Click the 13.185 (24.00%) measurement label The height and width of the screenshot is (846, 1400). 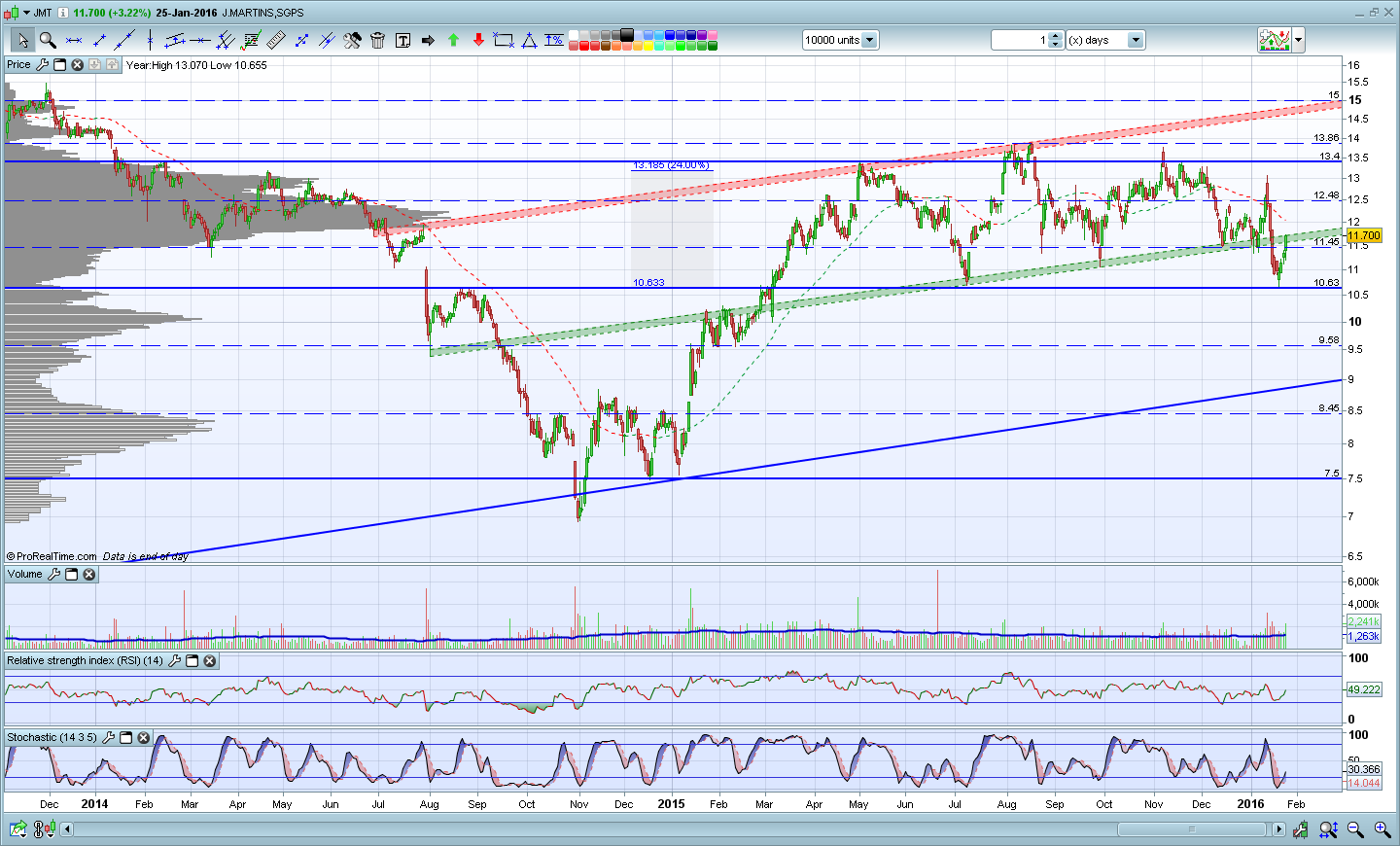671,165
